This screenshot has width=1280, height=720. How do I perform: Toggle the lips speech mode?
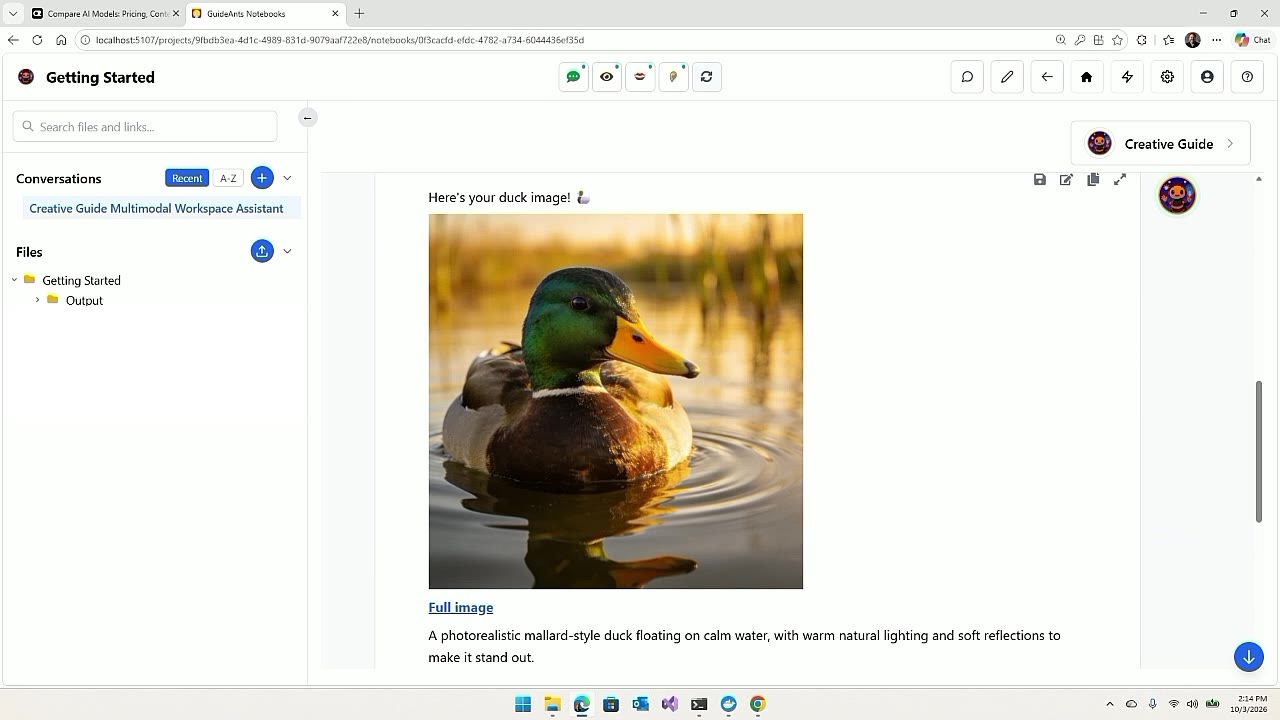coord(640,77)
